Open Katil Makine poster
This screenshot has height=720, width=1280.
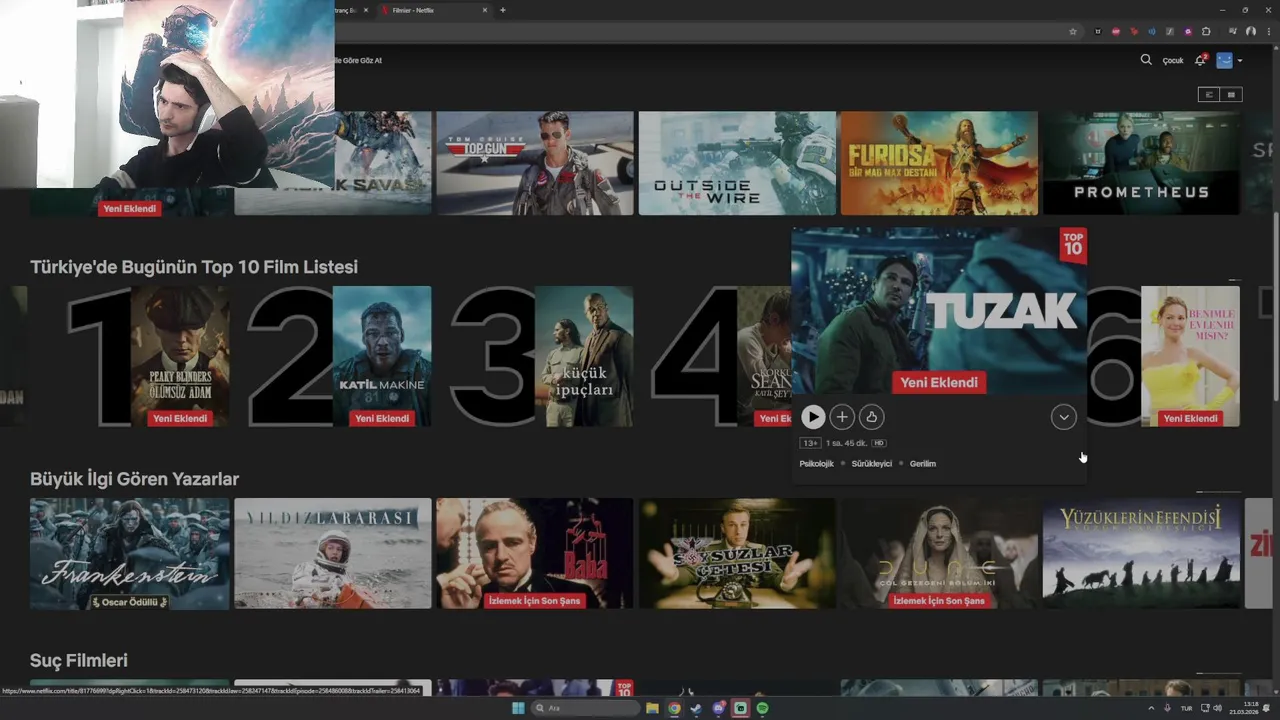click(382, 357)
